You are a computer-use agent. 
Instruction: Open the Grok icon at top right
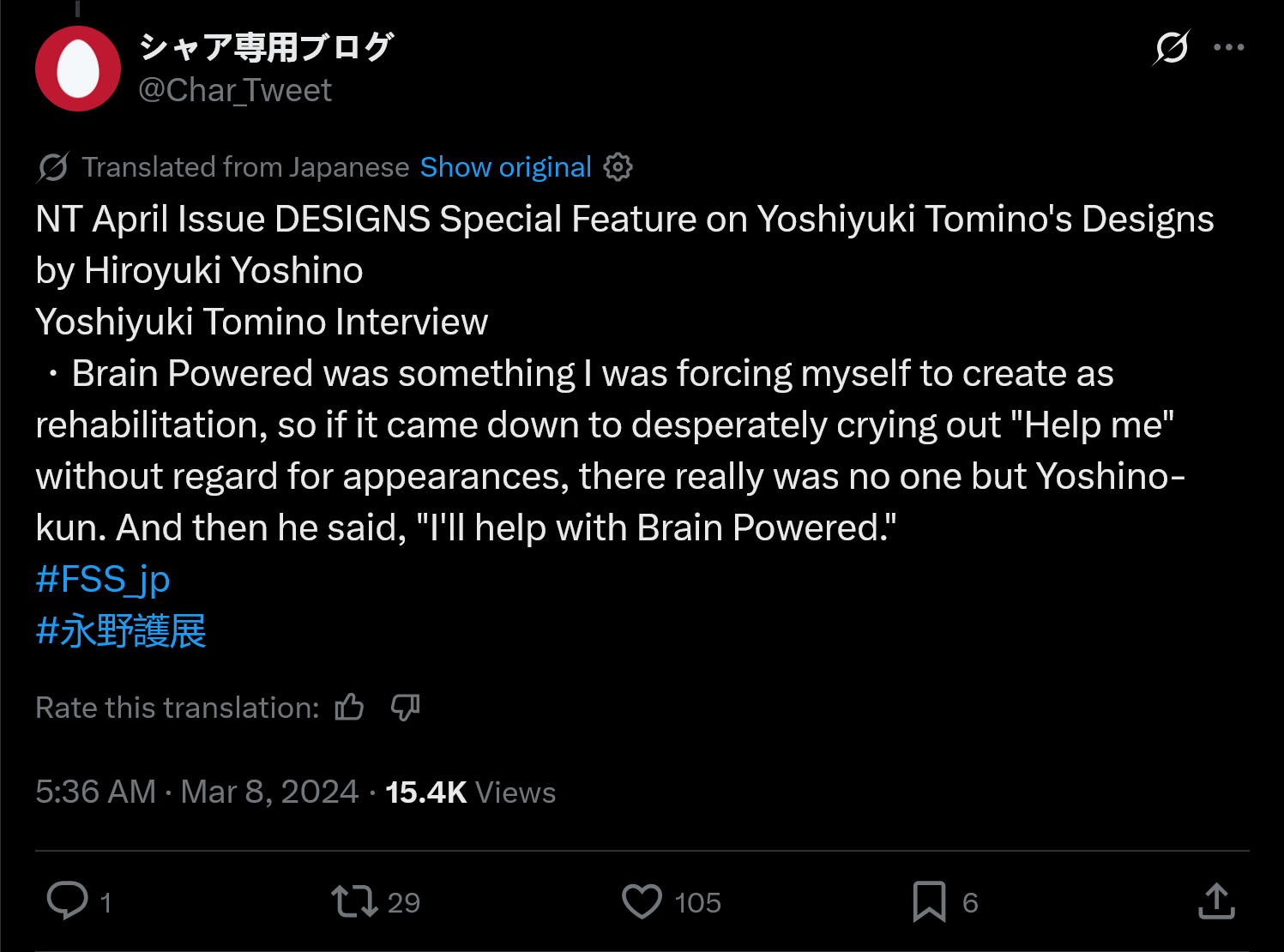(1171, 47)
